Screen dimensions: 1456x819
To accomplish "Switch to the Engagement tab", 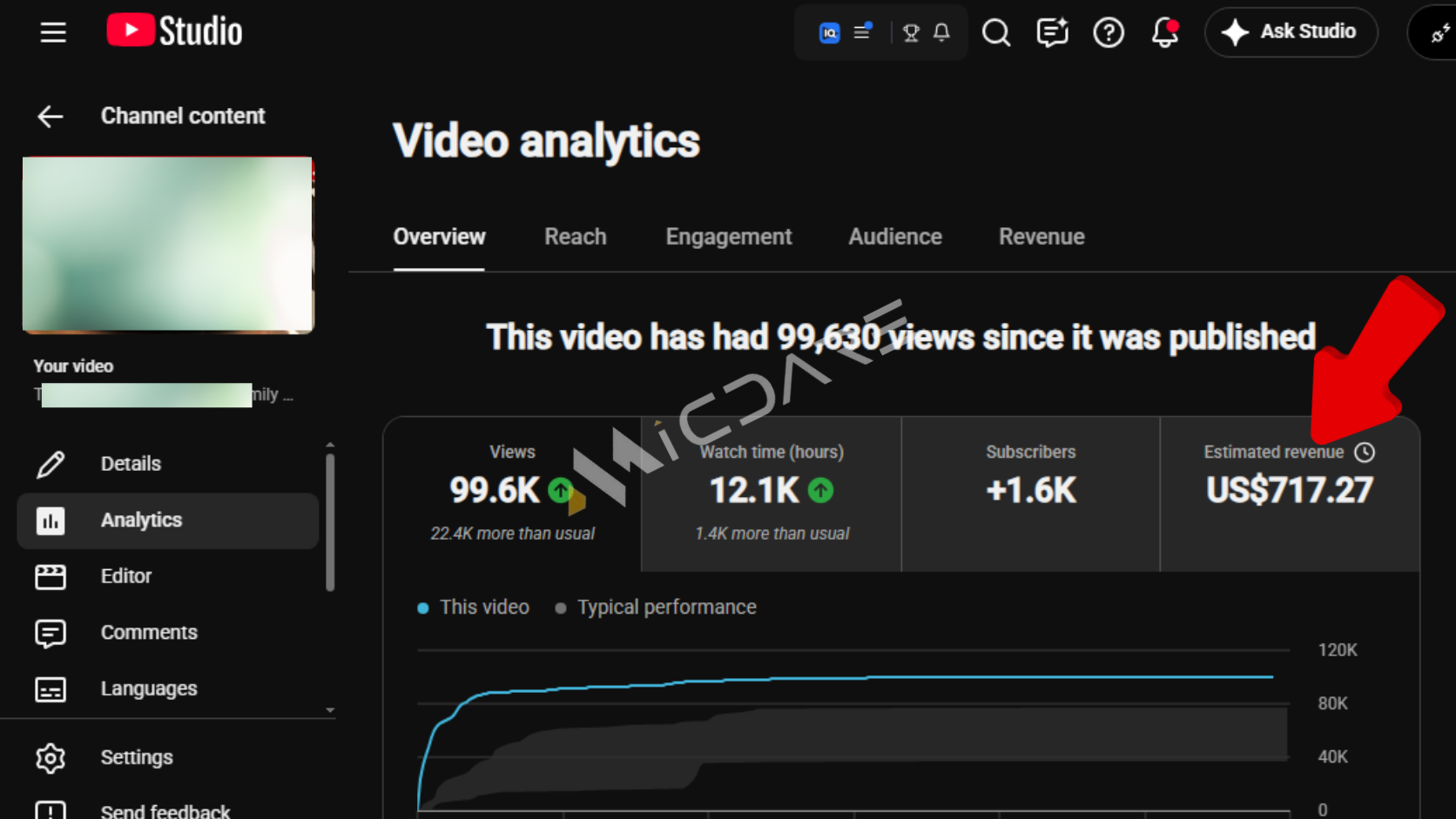I will [729, 237].
